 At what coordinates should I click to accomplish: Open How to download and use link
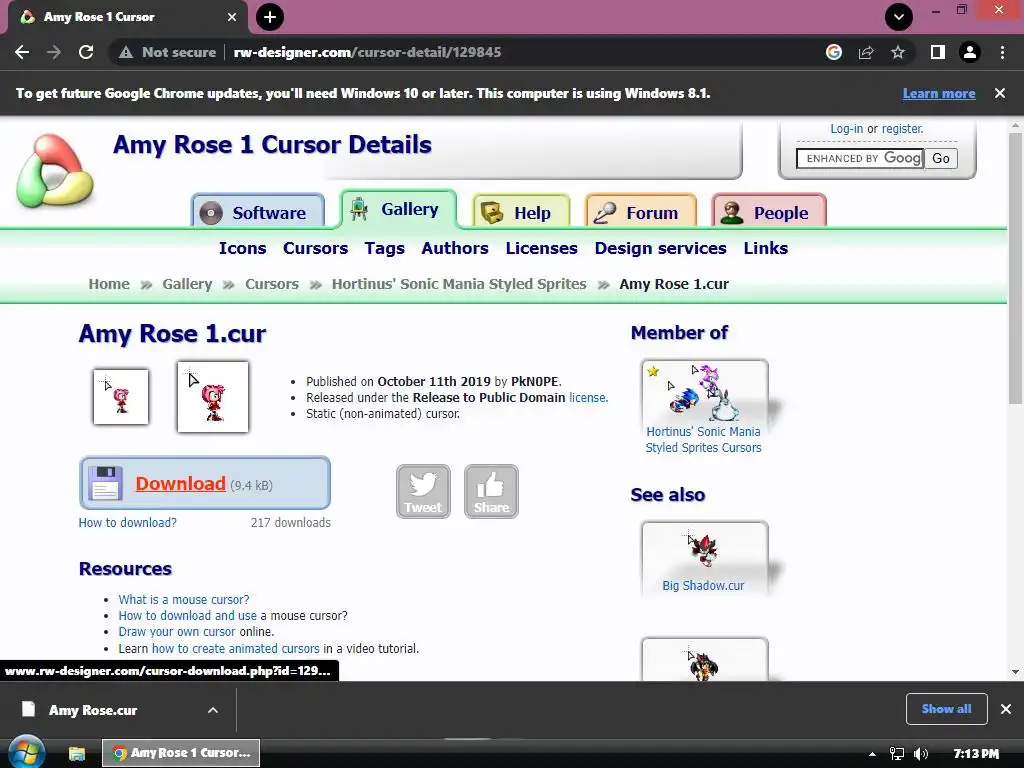[x=187, y=616]
